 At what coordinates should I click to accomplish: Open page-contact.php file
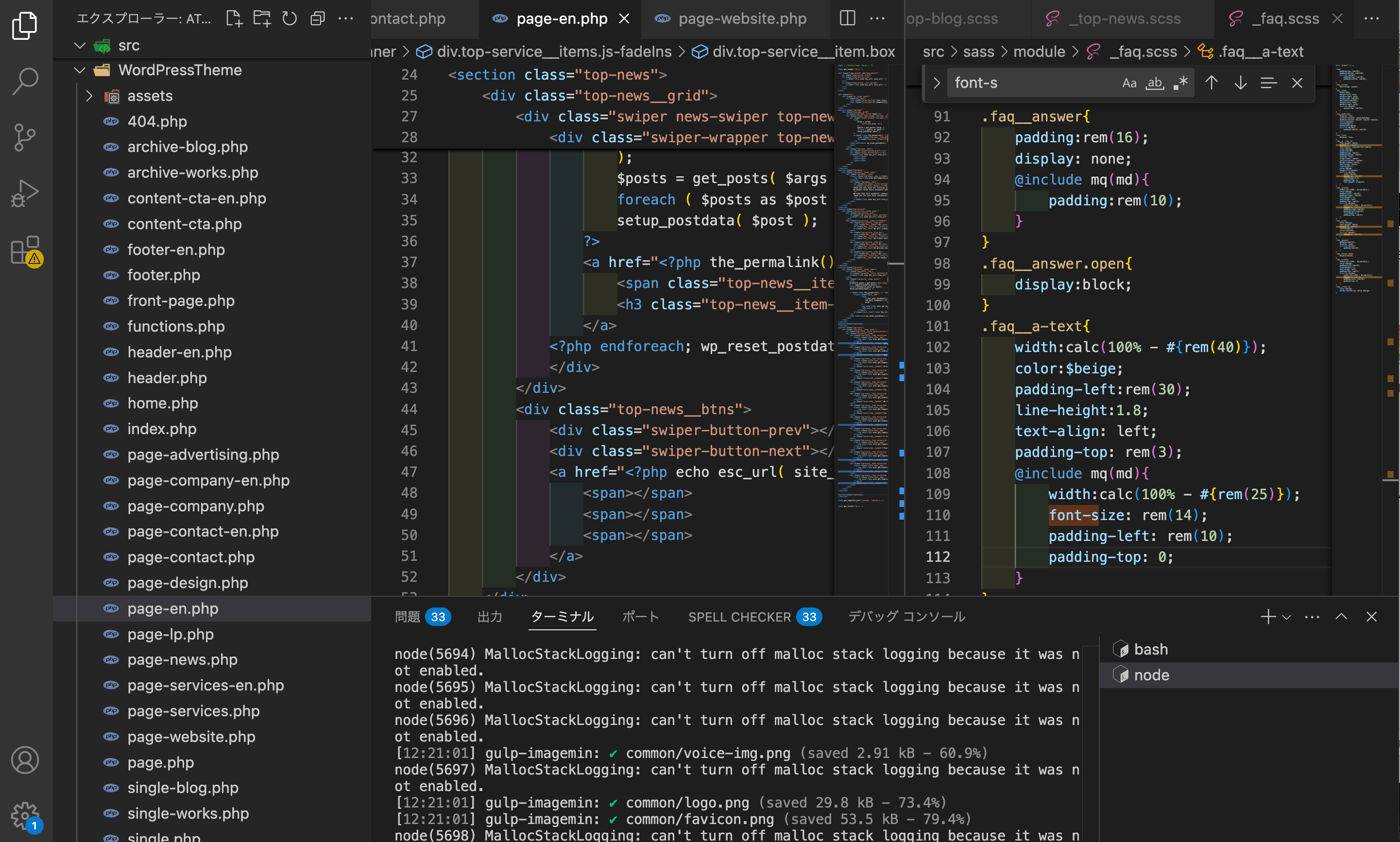191,557
